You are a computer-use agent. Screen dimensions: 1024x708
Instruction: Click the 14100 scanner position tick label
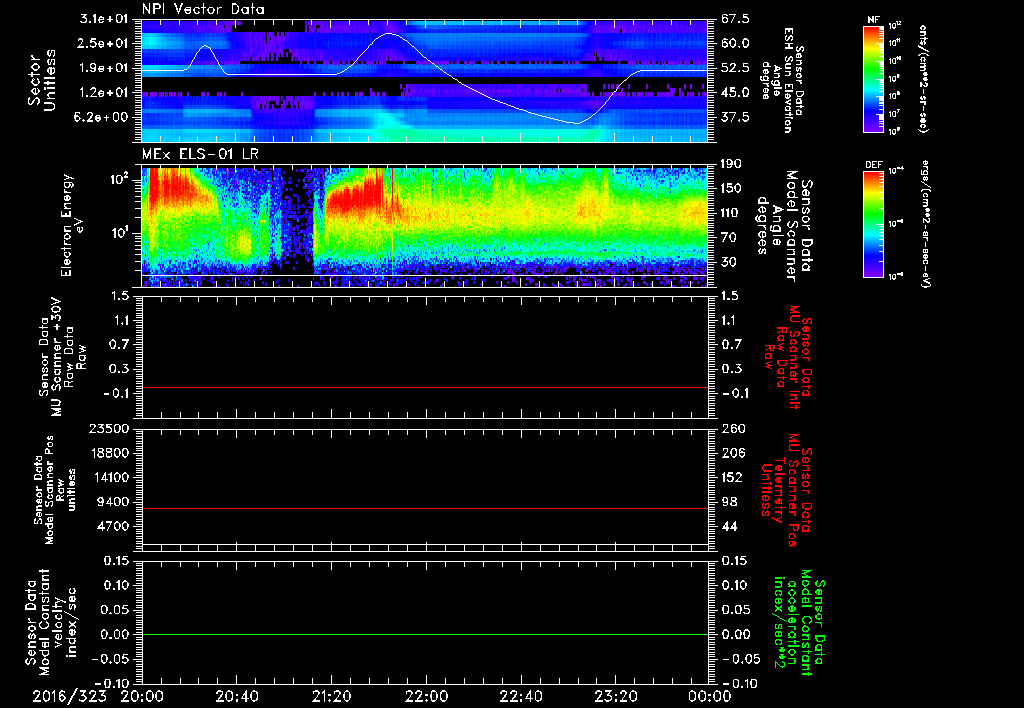111,477
